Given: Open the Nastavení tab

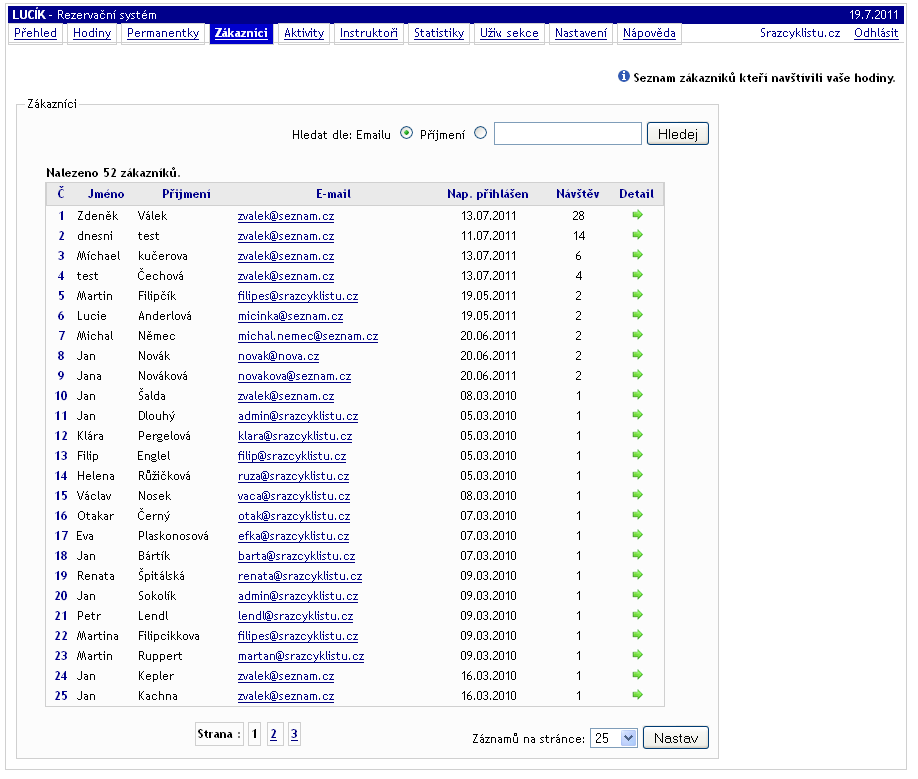Looking at the screenshot, I should coord(581,33).
